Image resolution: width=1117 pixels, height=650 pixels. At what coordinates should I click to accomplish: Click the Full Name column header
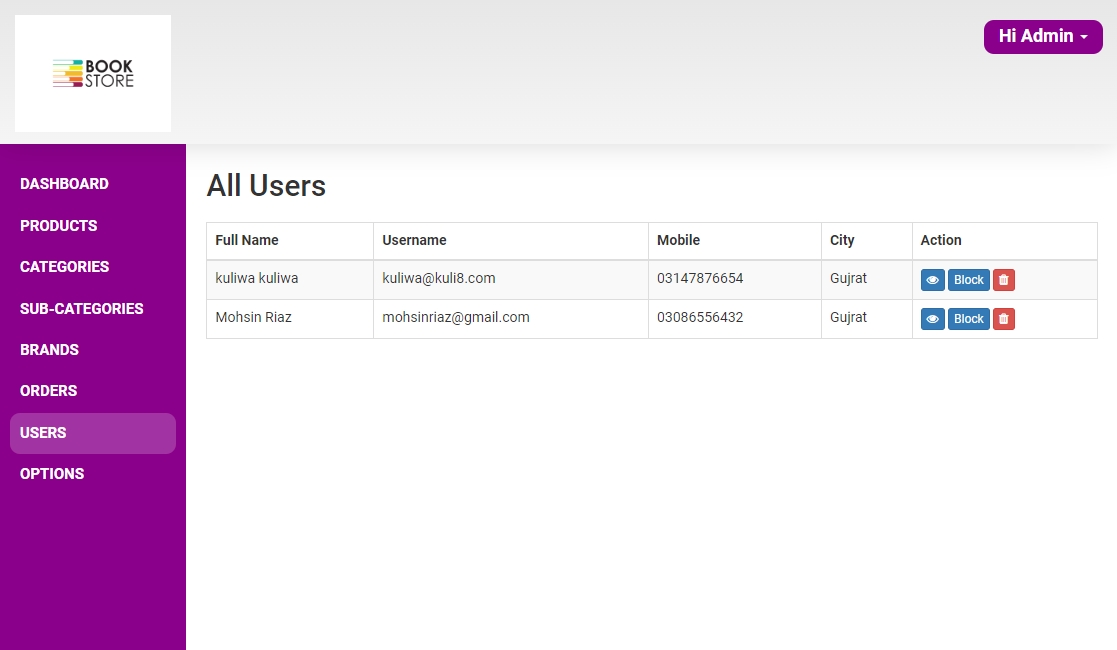(247, 240)
